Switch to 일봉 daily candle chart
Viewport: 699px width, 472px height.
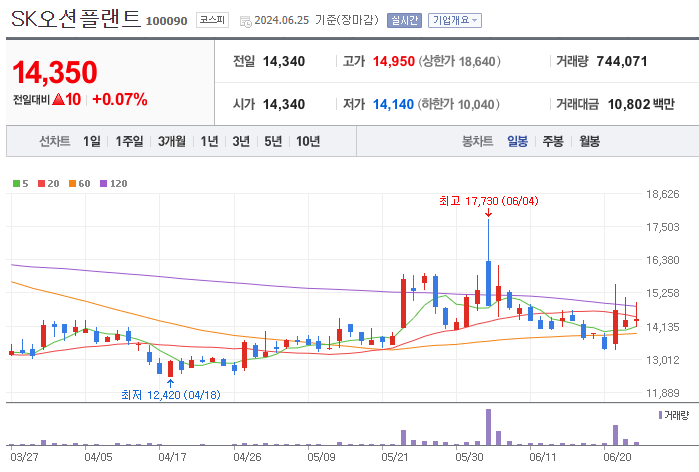518,141
